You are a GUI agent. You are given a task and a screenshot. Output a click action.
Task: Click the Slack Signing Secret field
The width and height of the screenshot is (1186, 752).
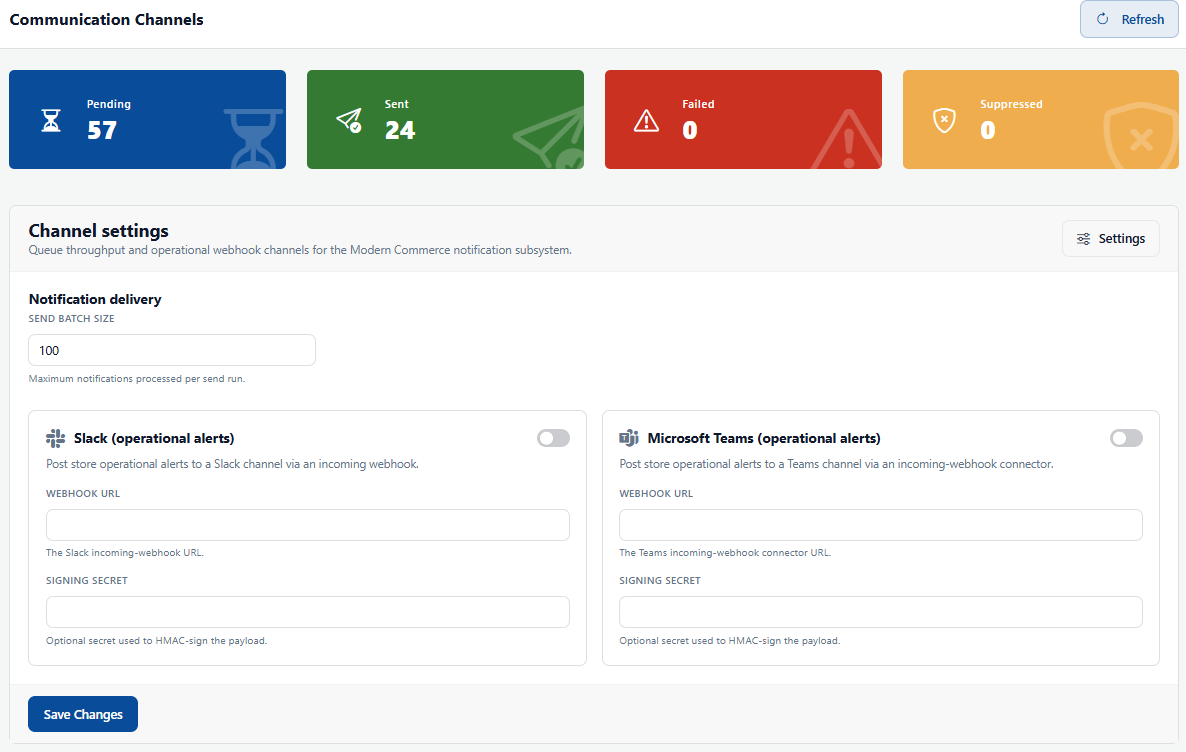pos(308,612)
